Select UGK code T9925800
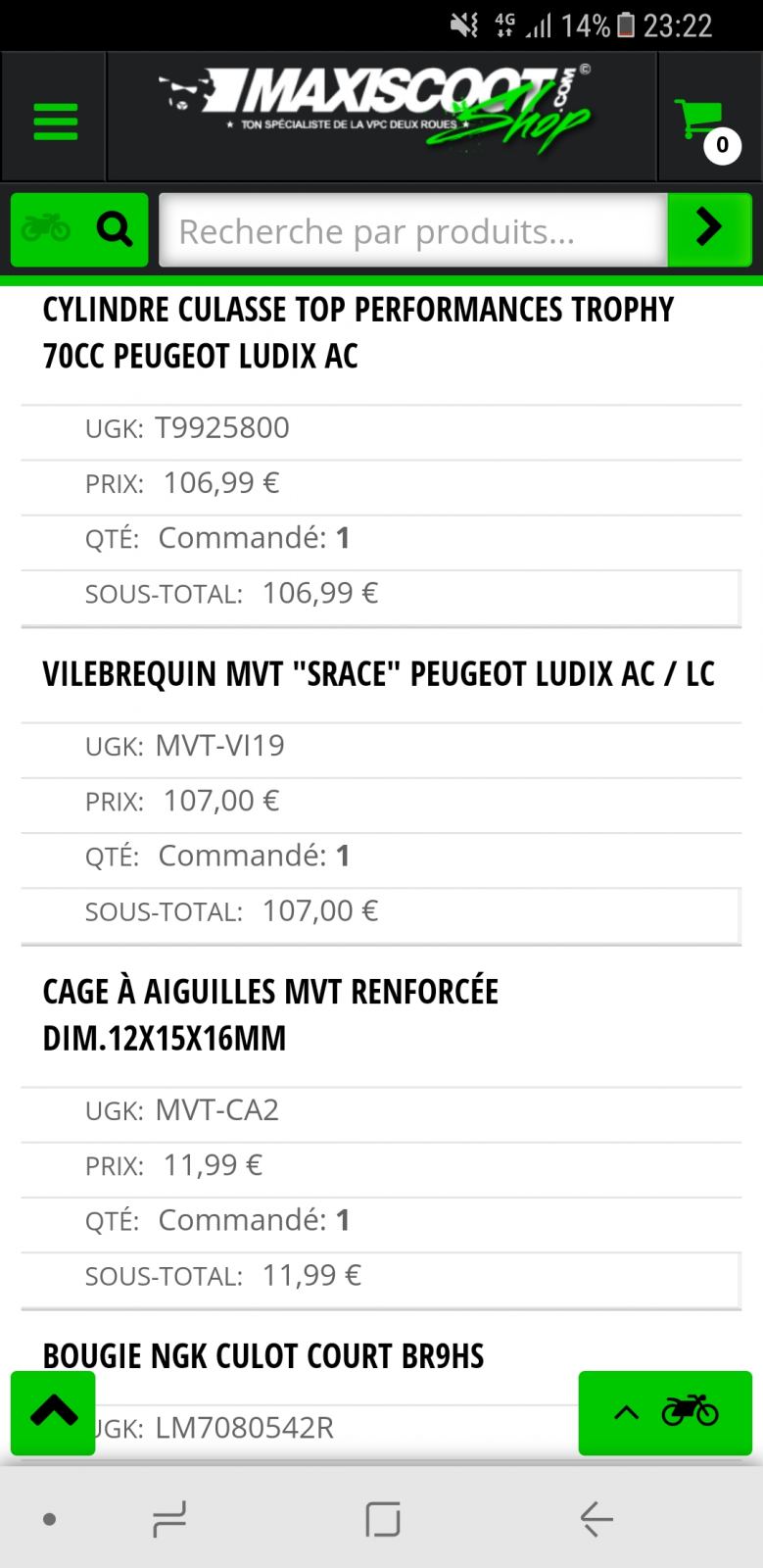The image size is (763, 1568). [x=222, y=427]
